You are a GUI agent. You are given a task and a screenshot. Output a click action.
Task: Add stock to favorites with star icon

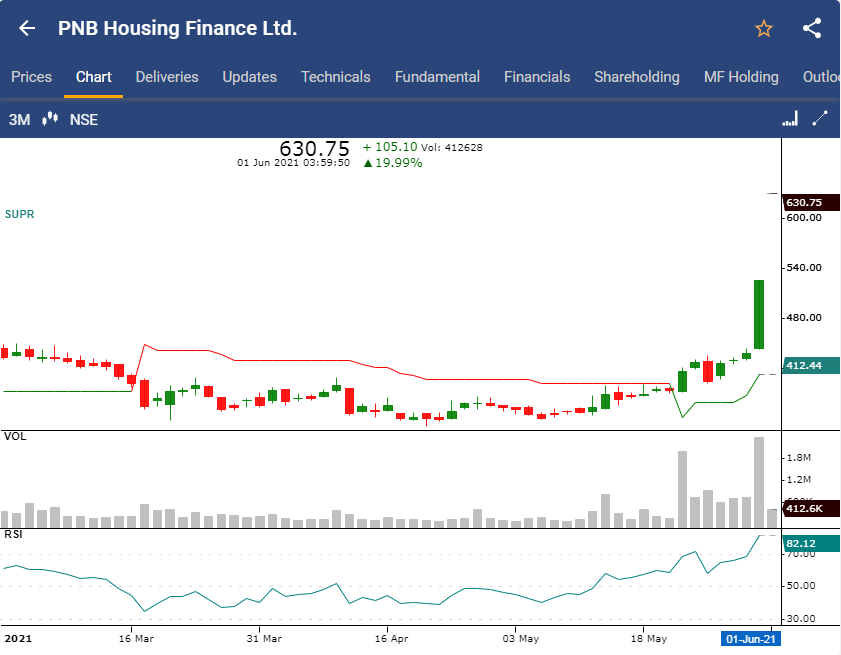(x=764, y=28)
